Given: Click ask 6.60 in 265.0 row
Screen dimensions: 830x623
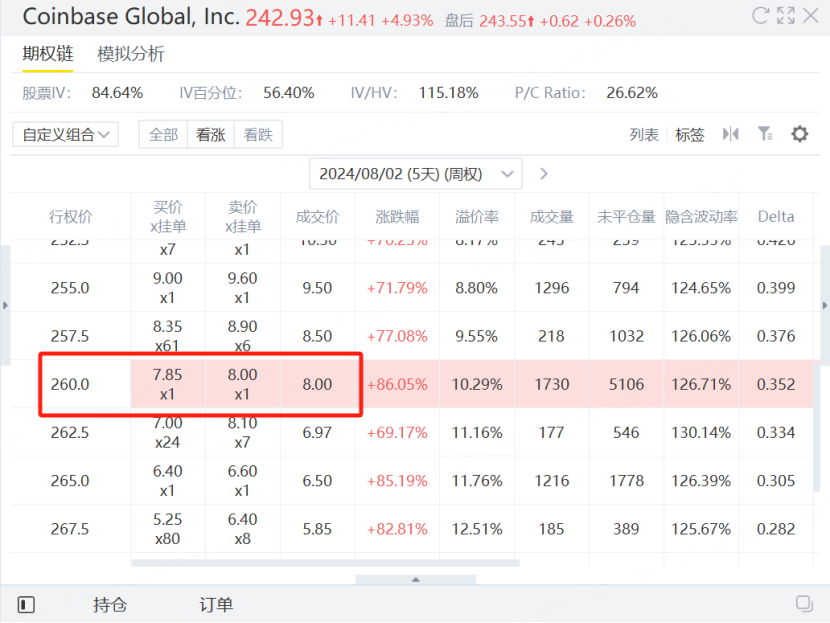Looking at the screenshot, I should pos(242,471).
